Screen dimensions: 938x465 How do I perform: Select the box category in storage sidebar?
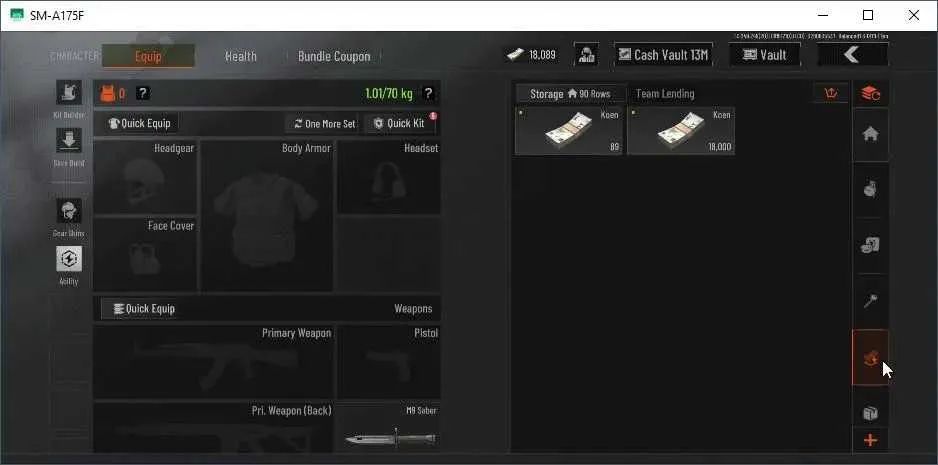click(870, 414)
